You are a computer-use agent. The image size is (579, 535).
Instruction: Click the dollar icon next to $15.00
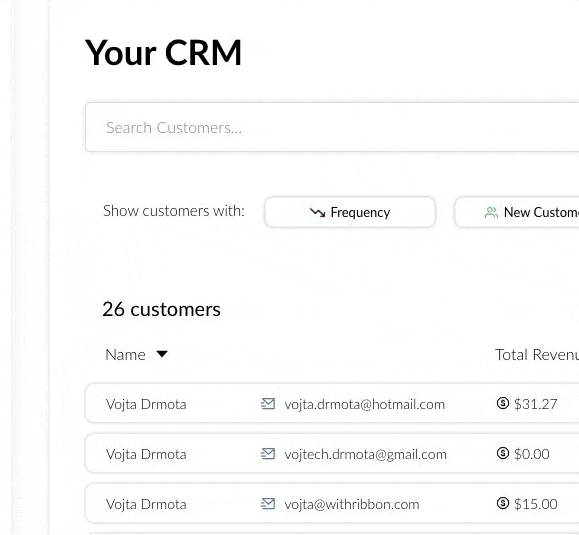(503, 503)
